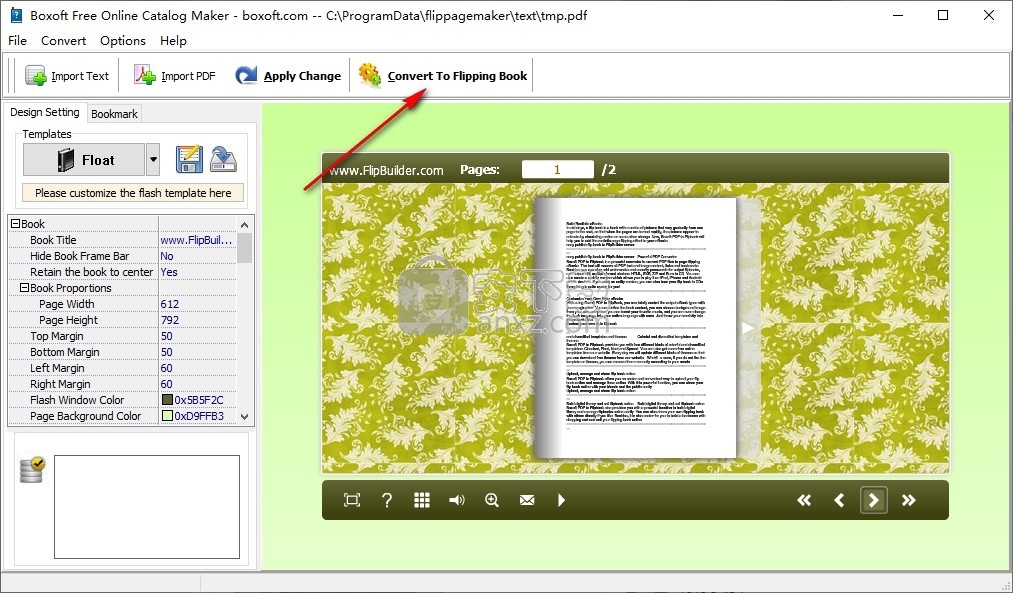The image size is (1013, 593).
Task: Click the Page Width property label
Action: point(67,304)
